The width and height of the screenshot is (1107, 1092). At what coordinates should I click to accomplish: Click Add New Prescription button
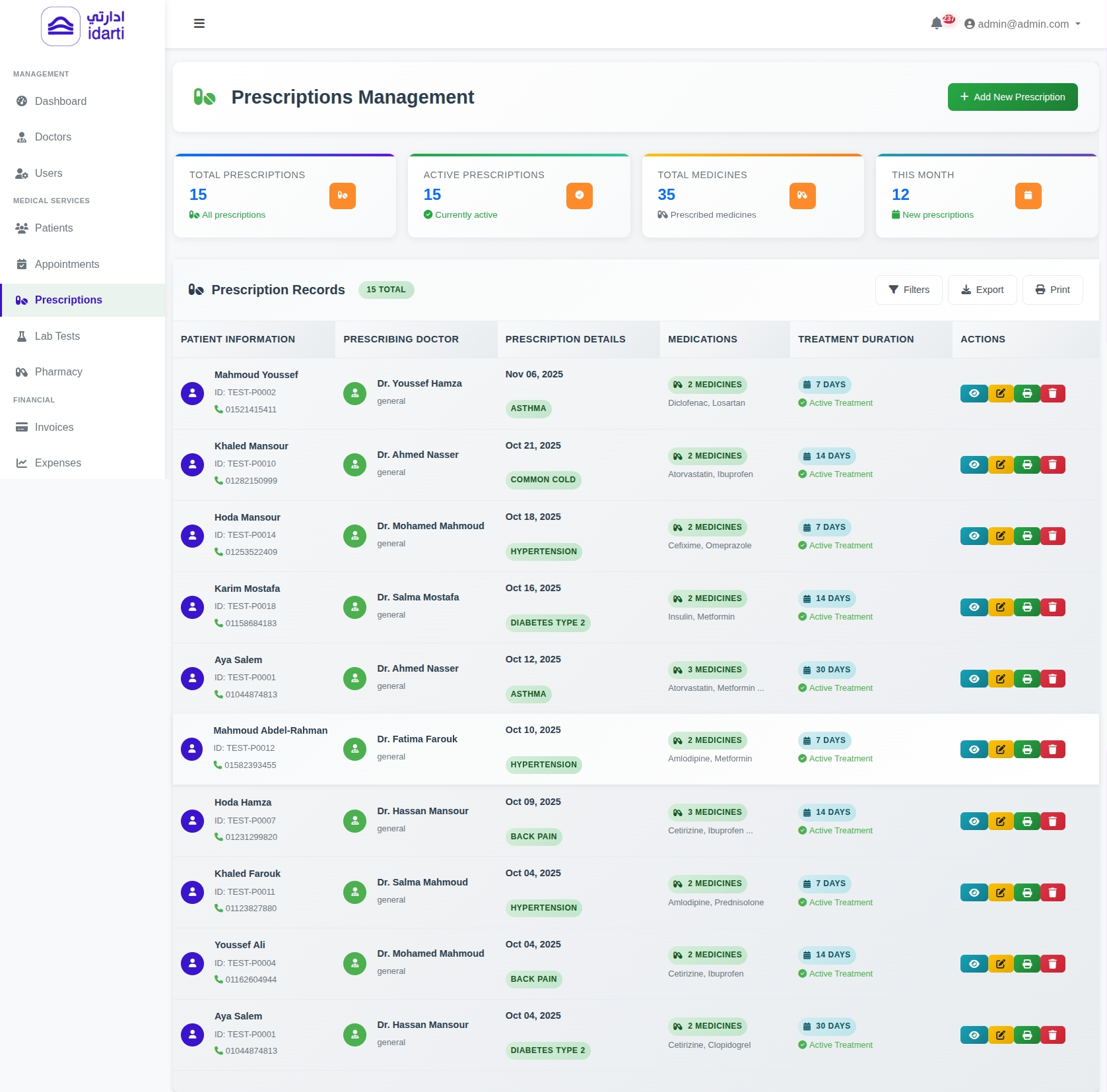1012,97
